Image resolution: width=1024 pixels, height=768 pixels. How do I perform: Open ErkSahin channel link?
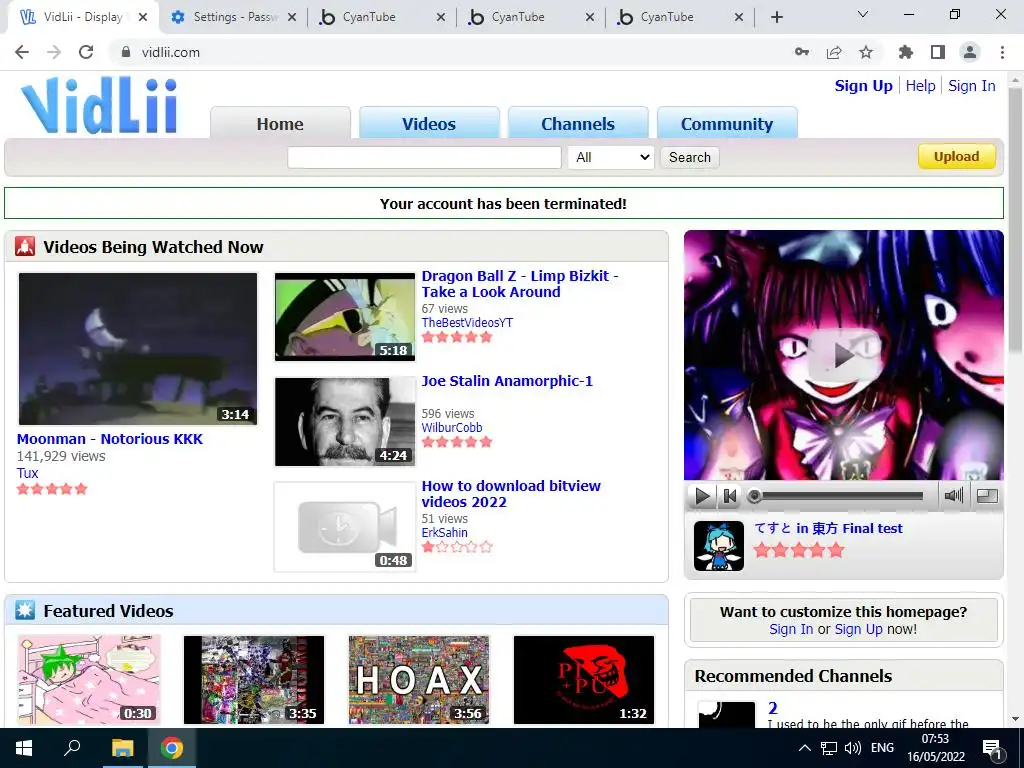click(445, 533)
